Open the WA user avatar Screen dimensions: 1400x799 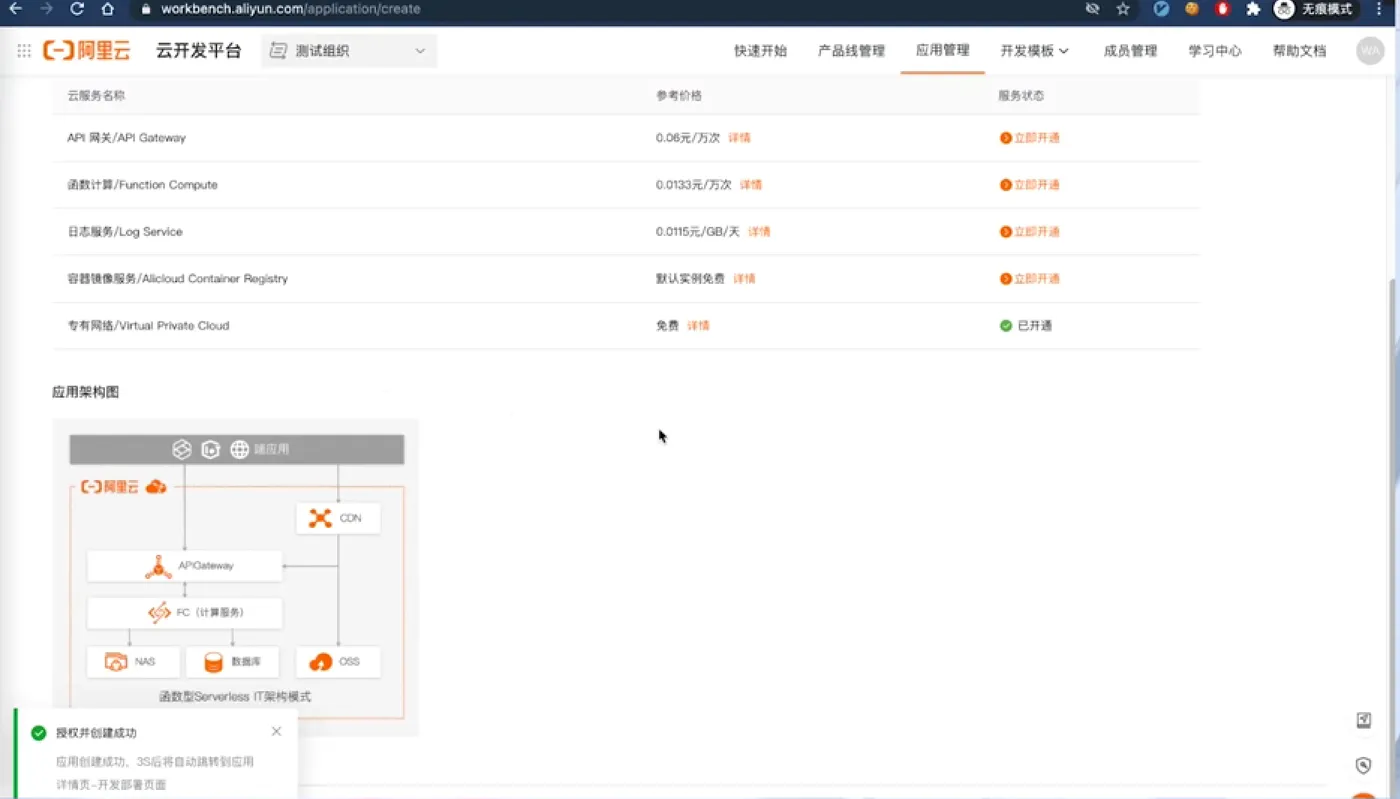1370,51
